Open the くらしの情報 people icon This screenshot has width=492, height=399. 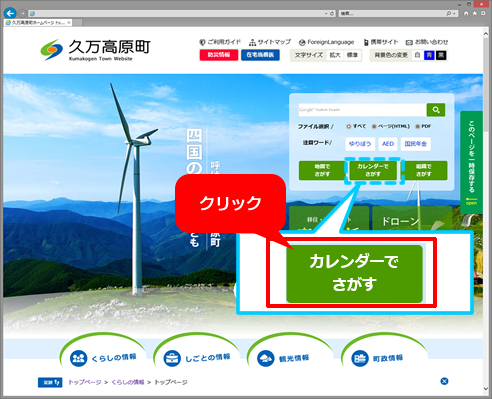(79, 358)
